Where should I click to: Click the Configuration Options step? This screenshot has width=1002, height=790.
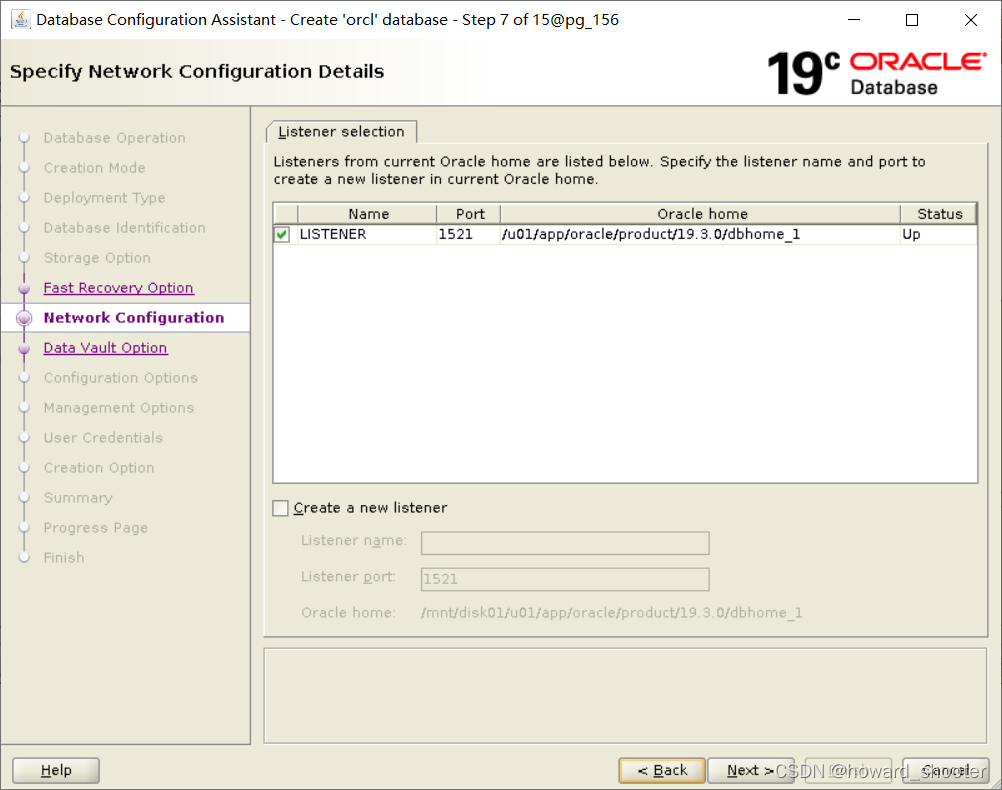click(x=121, y=378)
